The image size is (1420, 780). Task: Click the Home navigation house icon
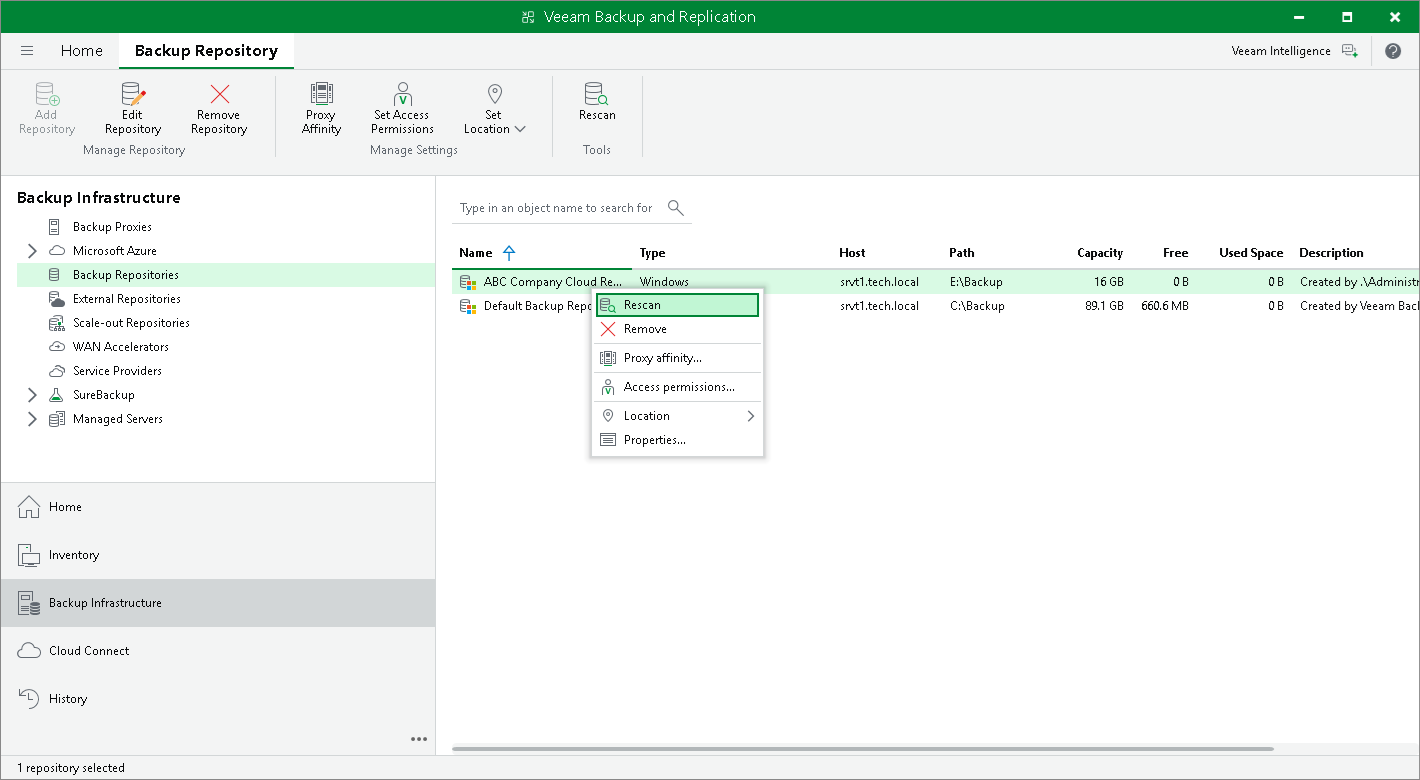(30, 507)
